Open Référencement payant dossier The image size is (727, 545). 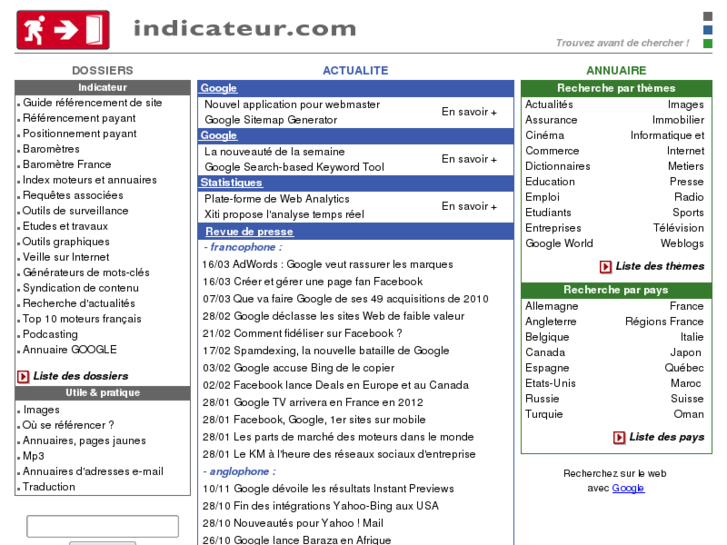click(x=79, y=118)
